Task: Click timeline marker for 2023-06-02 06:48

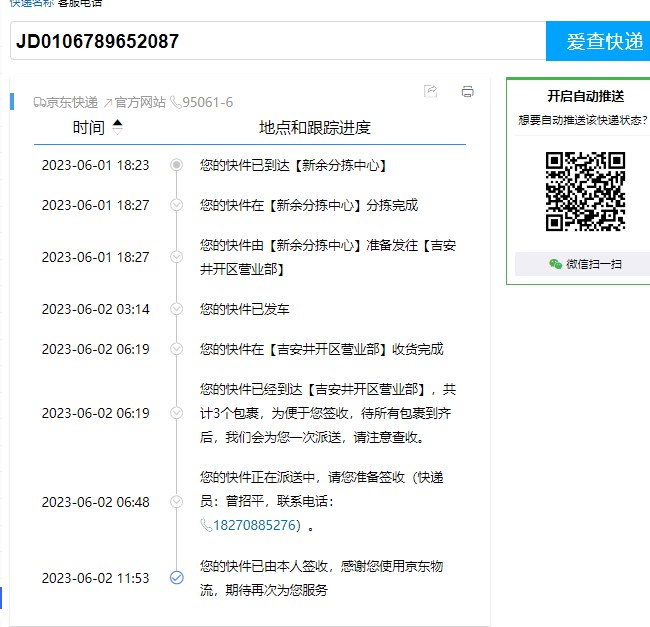Action: [177, 501]
